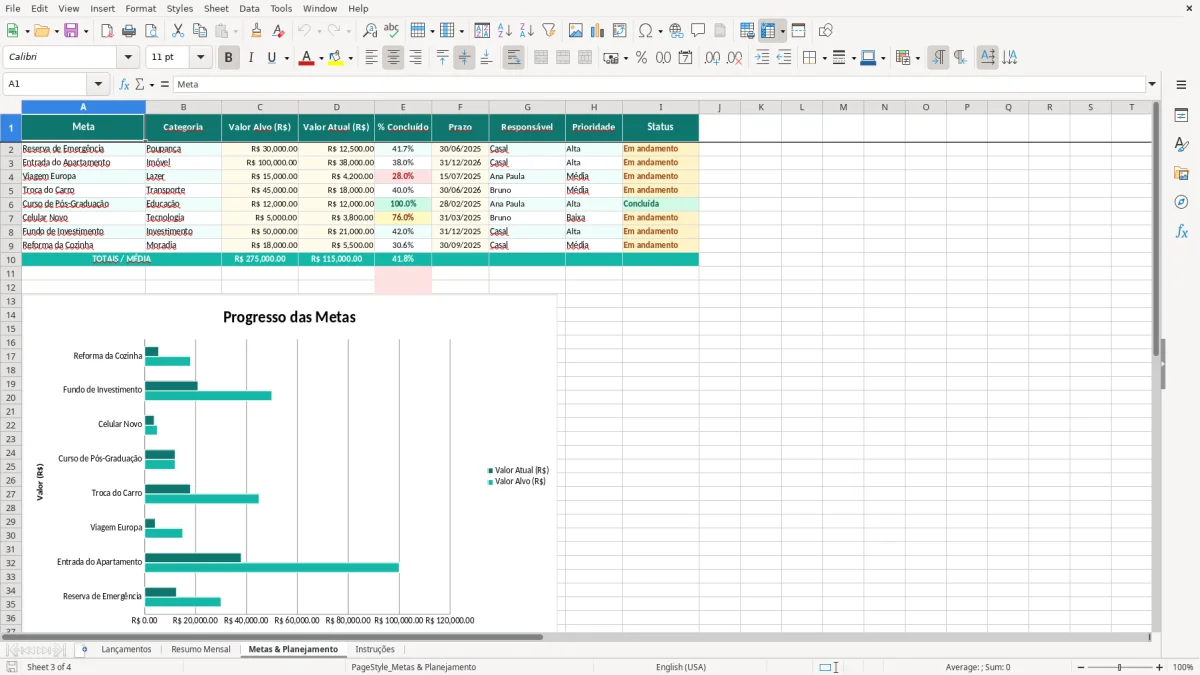Toggle Freeze Rows and Columns

pos(768,31)
